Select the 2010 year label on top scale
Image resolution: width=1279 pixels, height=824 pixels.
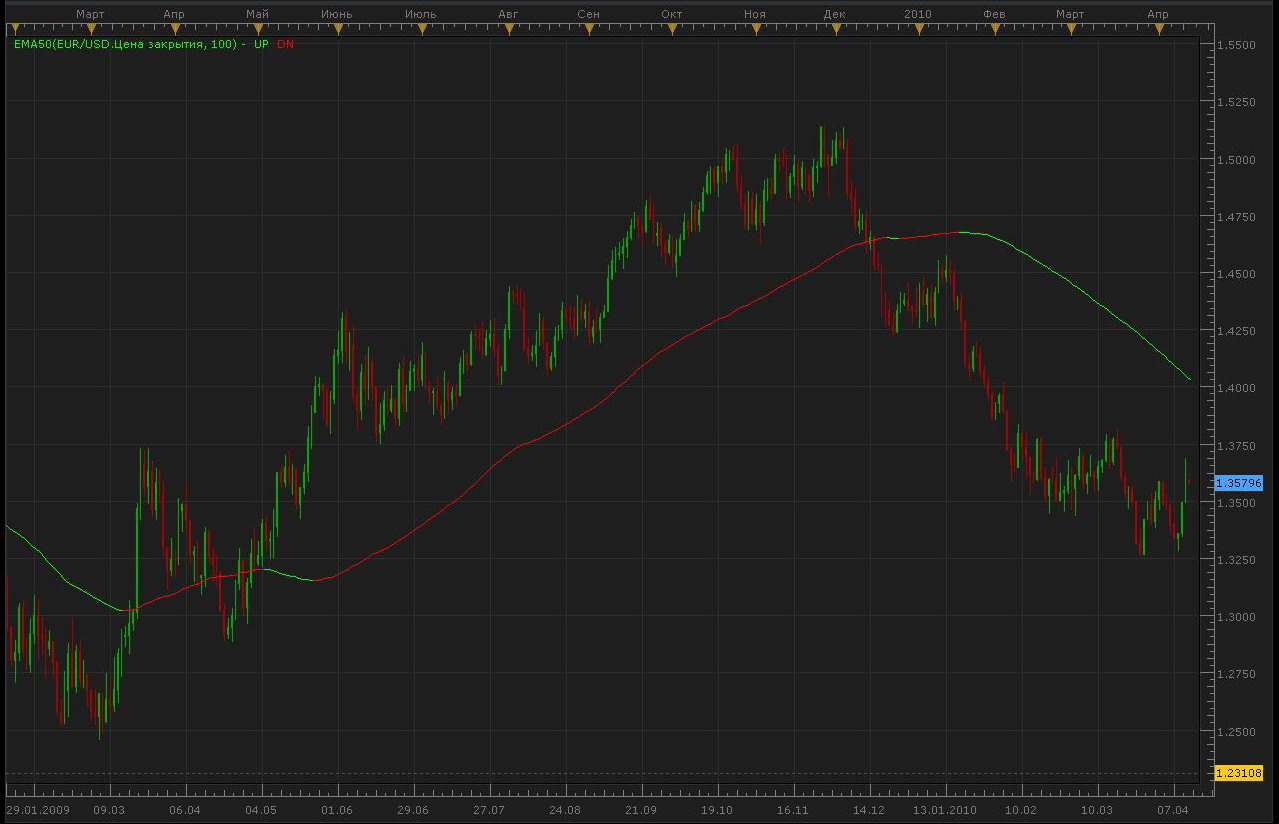point(917,13)
